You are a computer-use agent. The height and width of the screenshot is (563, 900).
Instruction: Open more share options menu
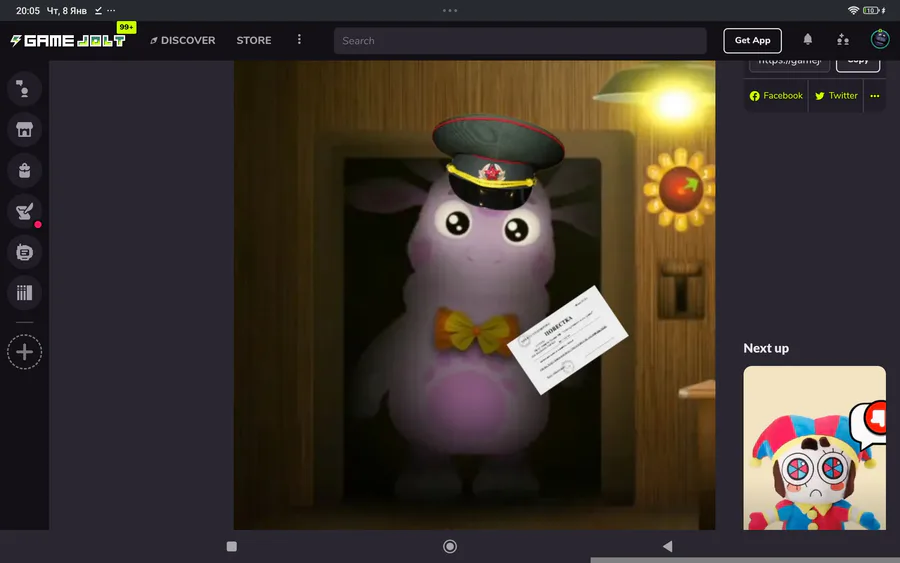[874, 96]
